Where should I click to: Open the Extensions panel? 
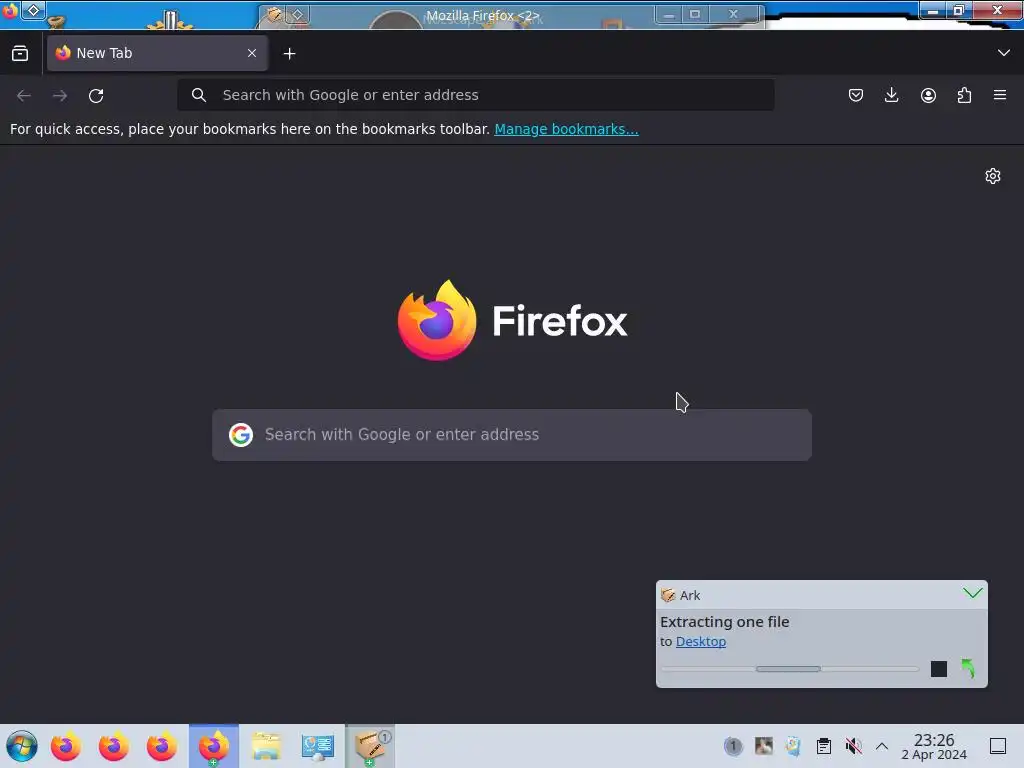coord(964,95)
